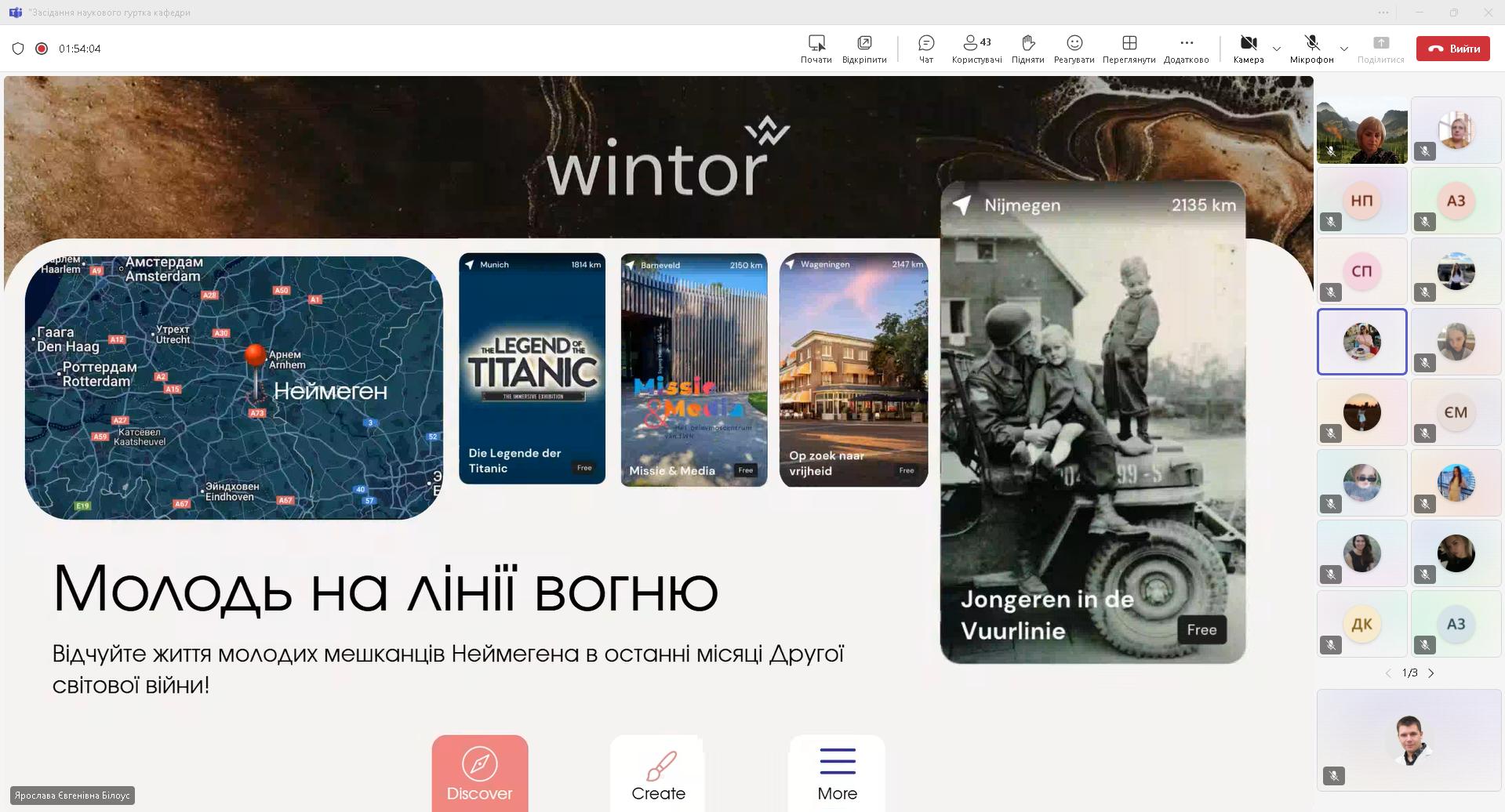
Task: Open the Реагувати reactions menu
Action: [1074, 49]
